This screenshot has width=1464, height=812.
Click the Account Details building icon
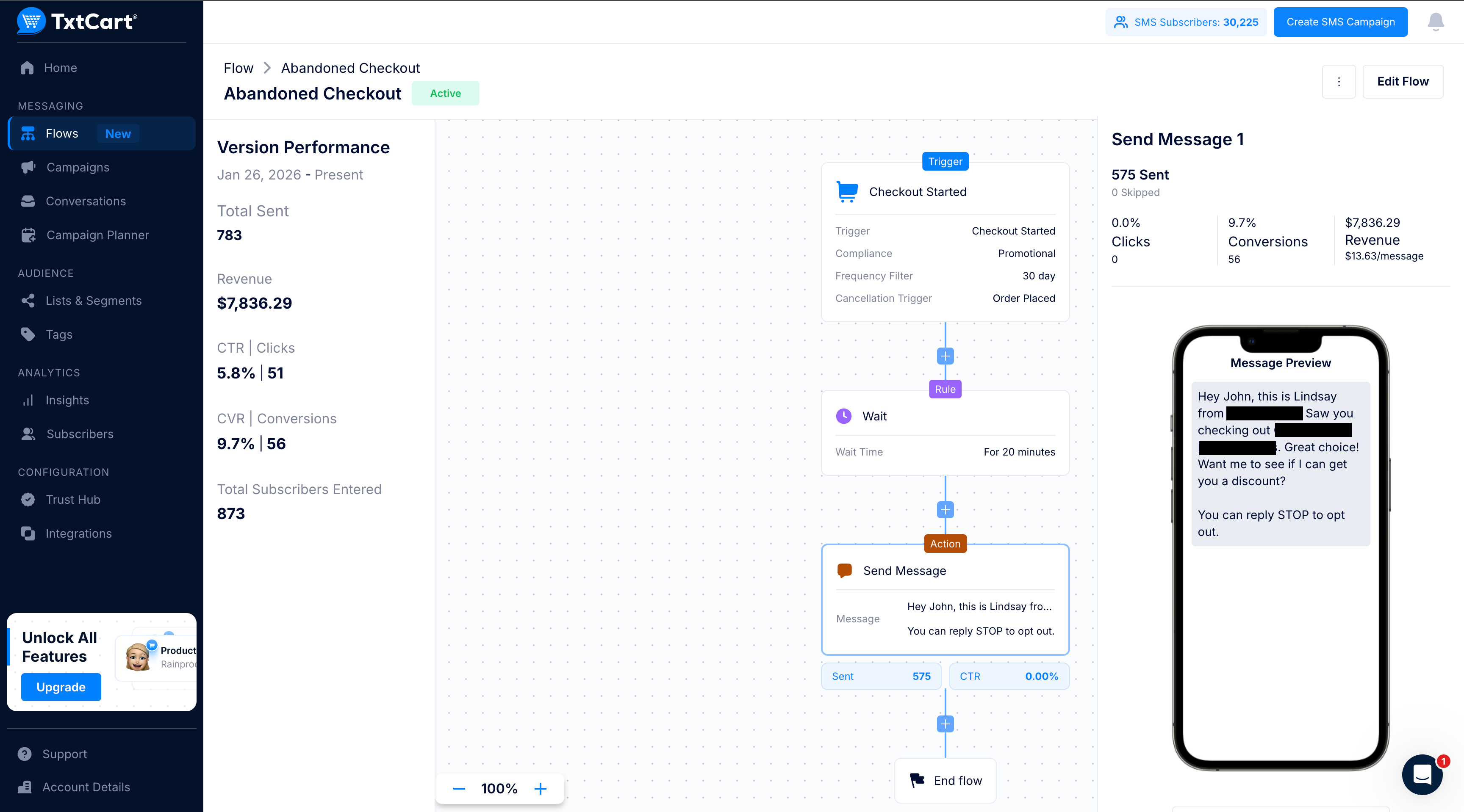(25, 787)
